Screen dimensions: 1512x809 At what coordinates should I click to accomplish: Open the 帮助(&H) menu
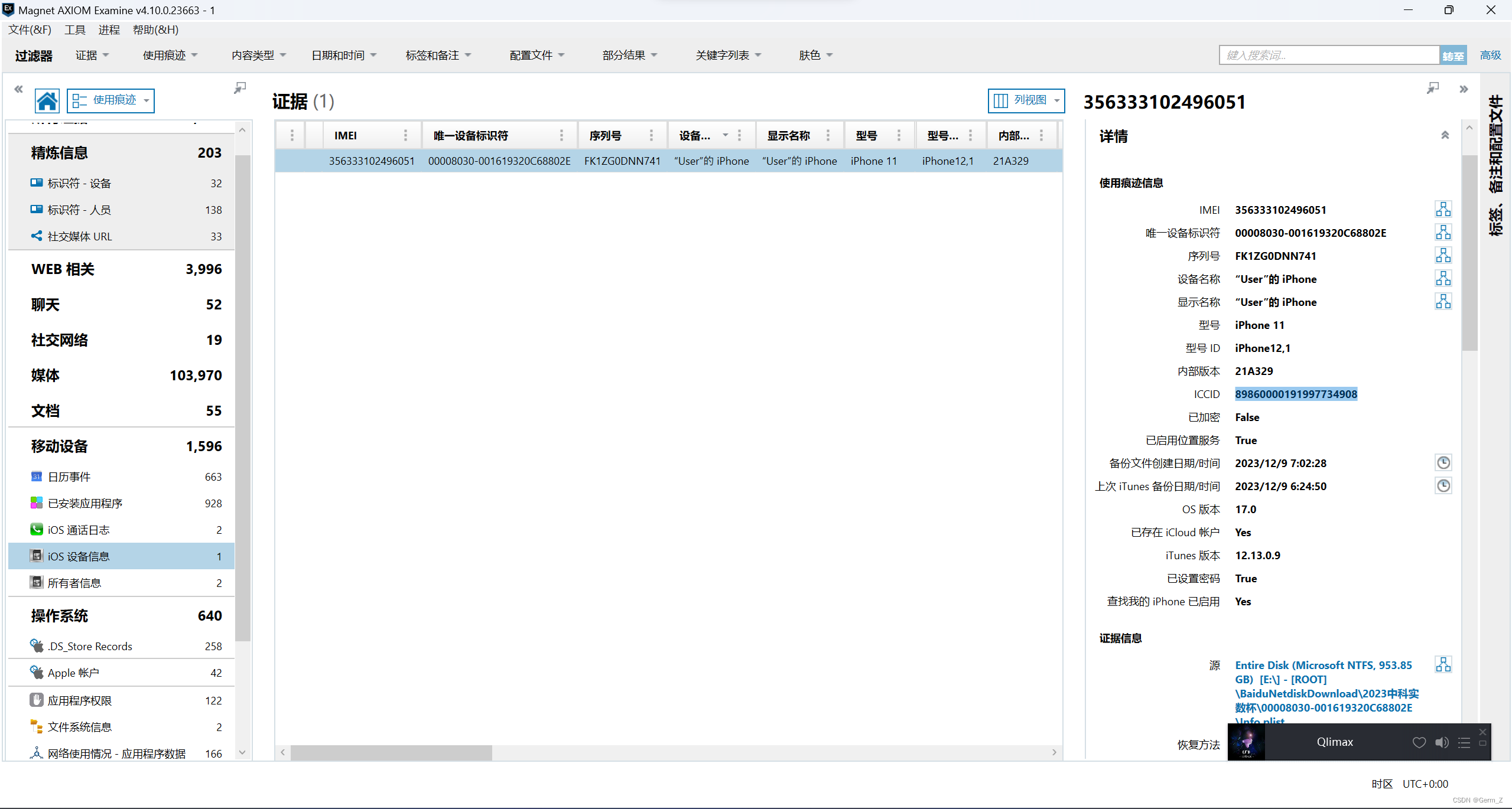[x=155, y=30]
